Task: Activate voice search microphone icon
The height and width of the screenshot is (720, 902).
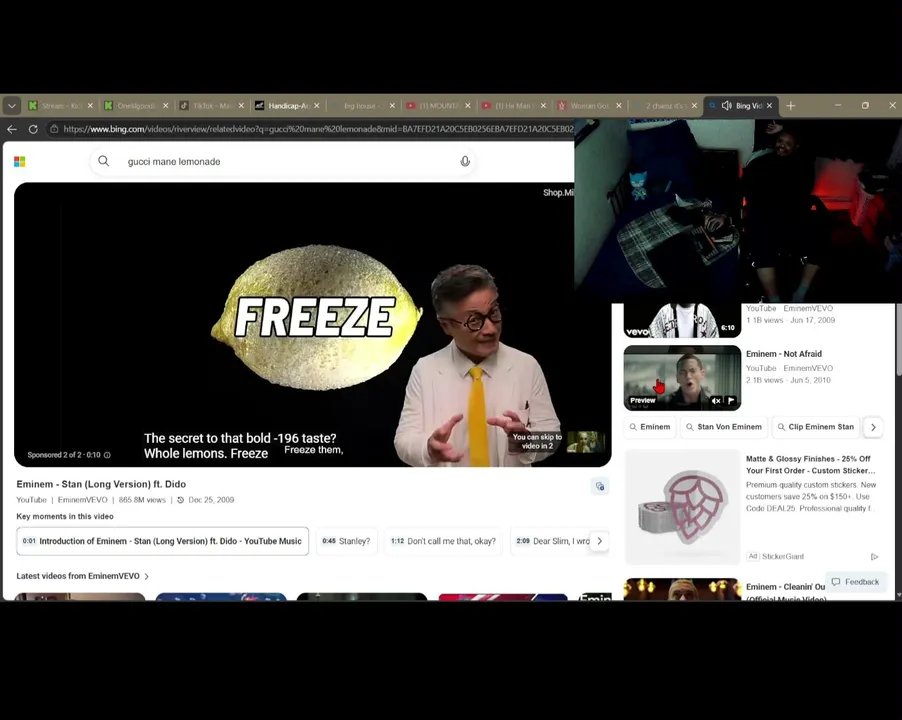Action: (465, 162)
